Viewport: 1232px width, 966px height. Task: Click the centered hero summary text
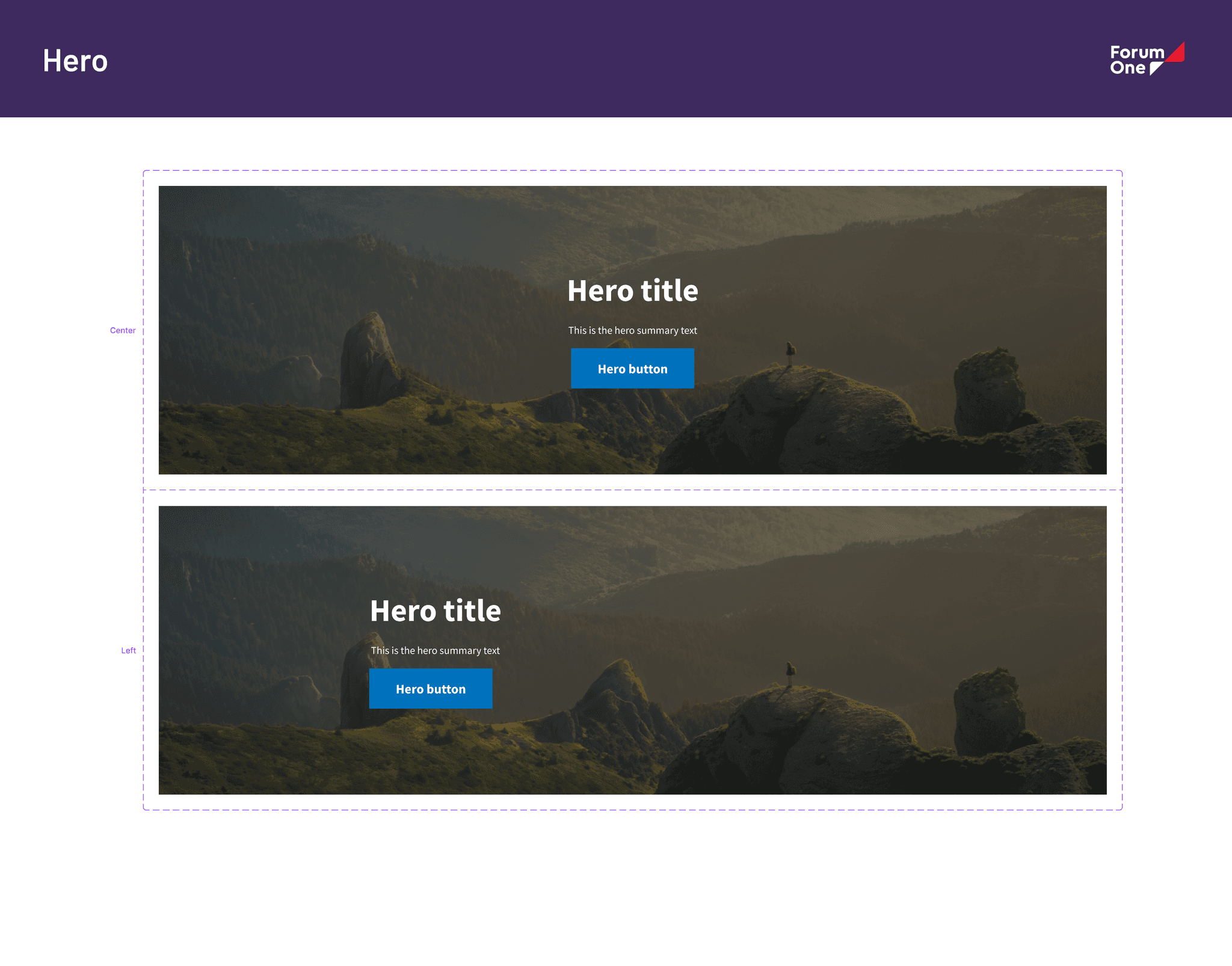(x=632, y=330)
